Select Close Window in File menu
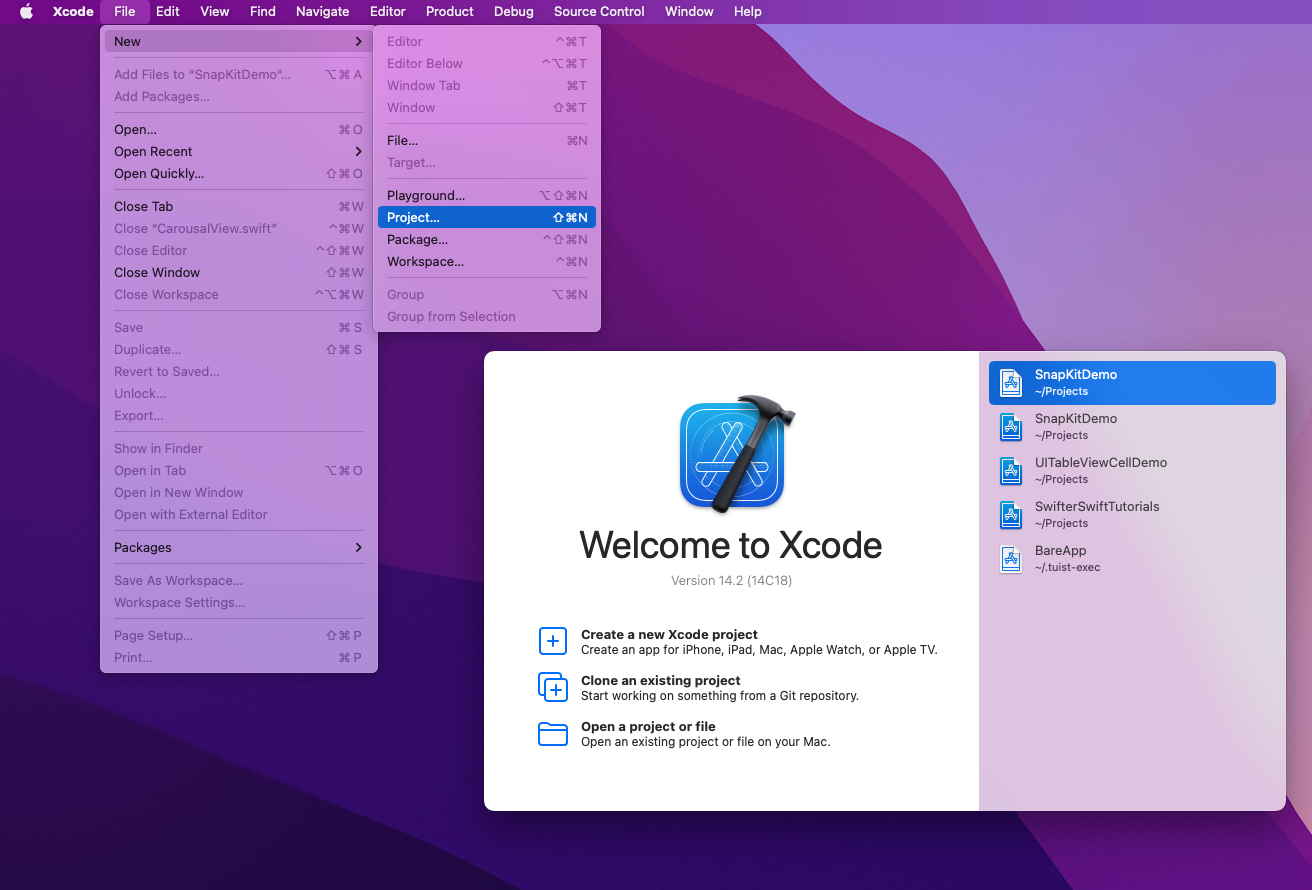The height and width of the screenshot is (890, 1312). [239, 273]
